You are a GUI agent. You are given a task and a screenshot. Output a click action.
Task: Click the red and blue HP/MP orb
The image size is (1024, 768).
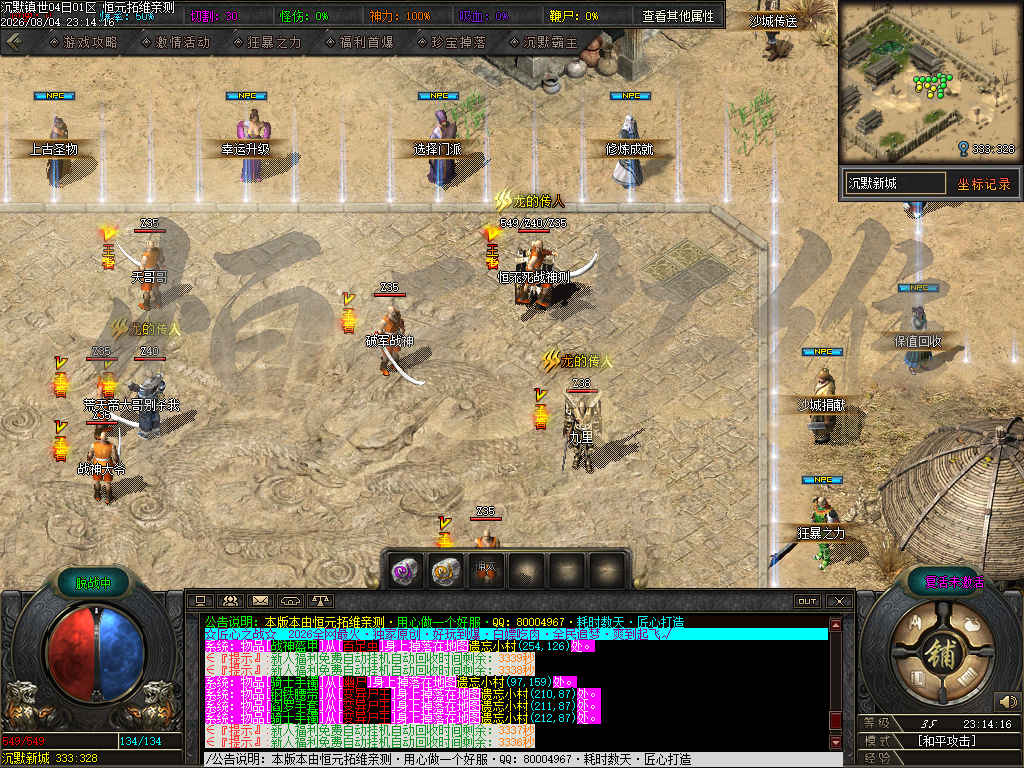96,653
